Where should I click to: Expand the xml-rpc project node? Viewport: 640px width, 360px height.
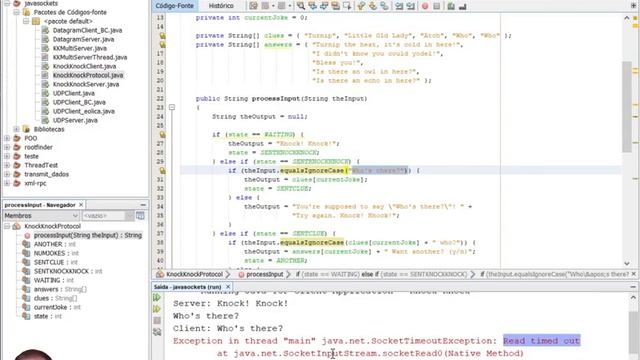(7, 183)
